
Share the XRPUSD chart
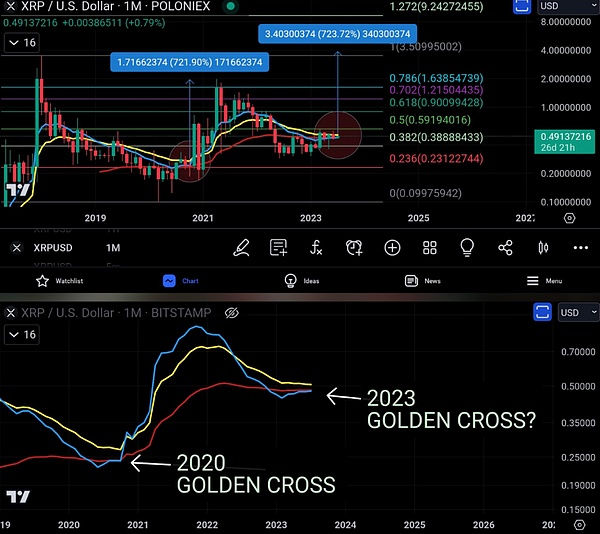click(x=505, y=248)
